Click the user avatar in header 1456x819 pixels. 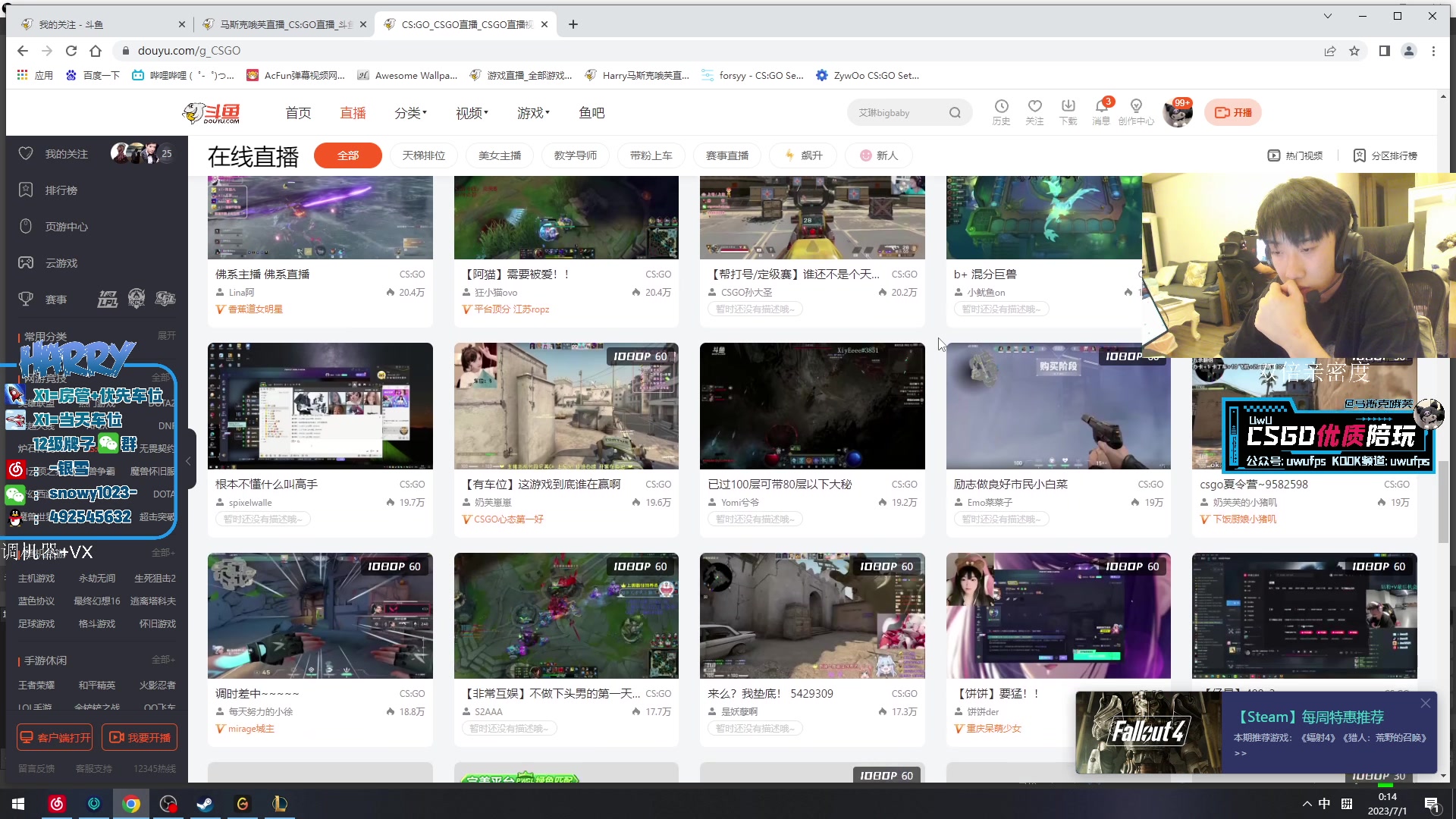coord(1177,113)
